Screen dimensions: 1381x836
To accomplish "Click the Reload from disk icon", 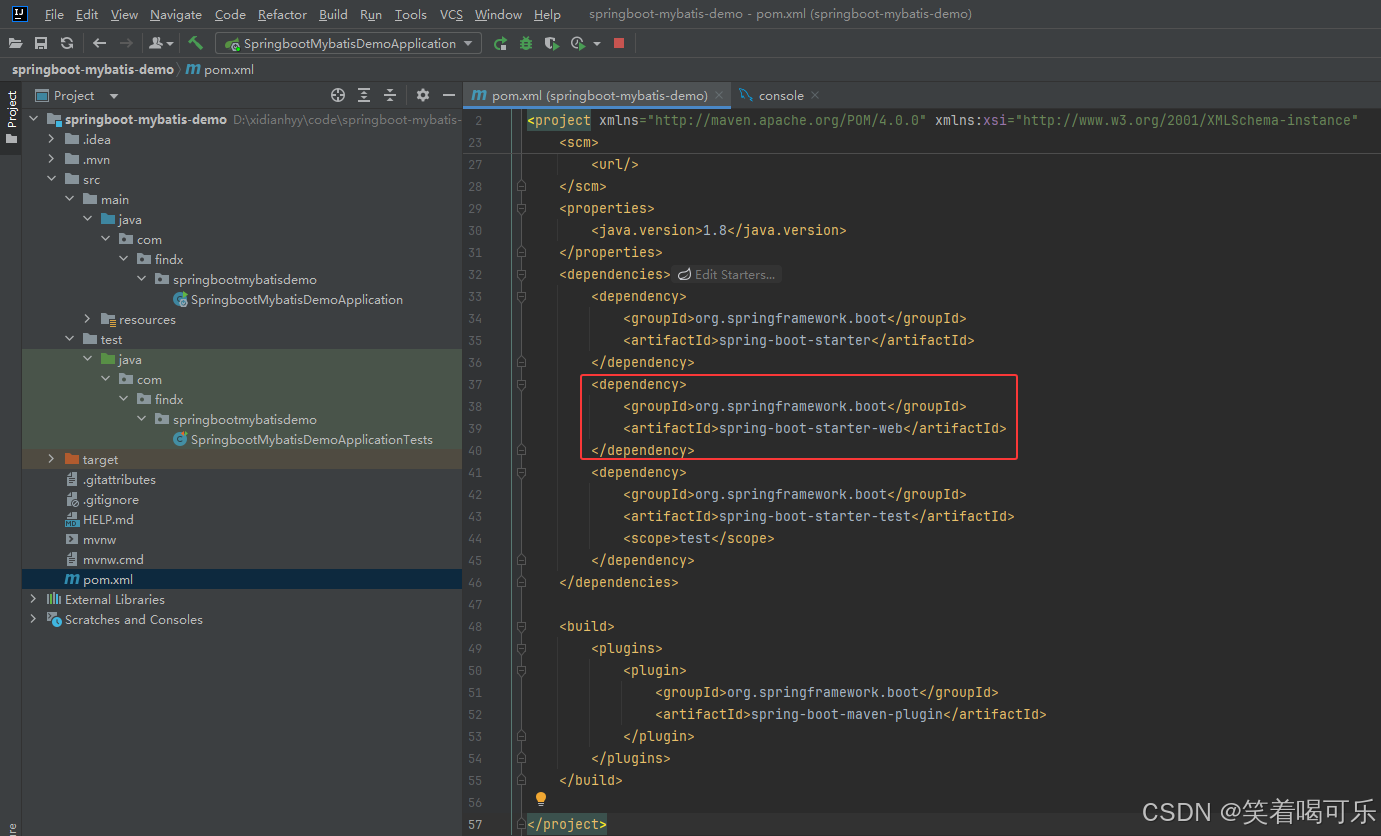I will coord(67,43).
